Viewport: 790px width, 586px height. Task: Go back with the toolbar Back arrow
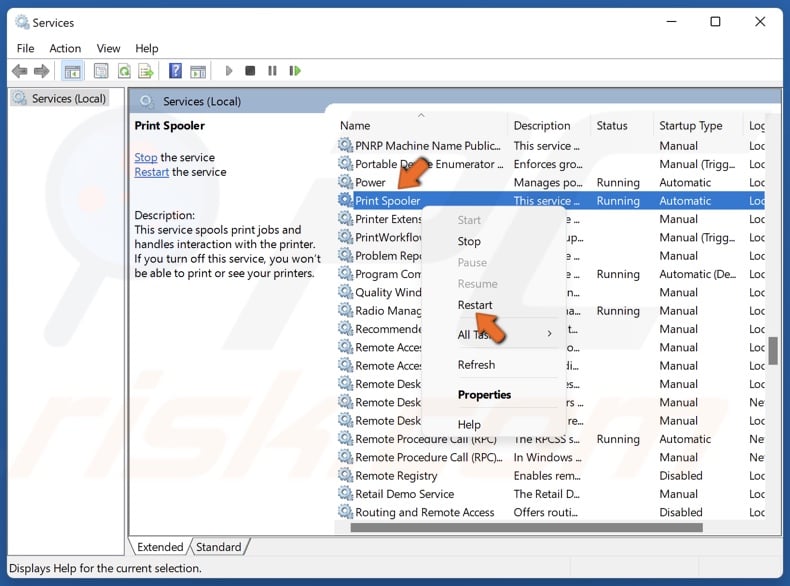[20, 71]
